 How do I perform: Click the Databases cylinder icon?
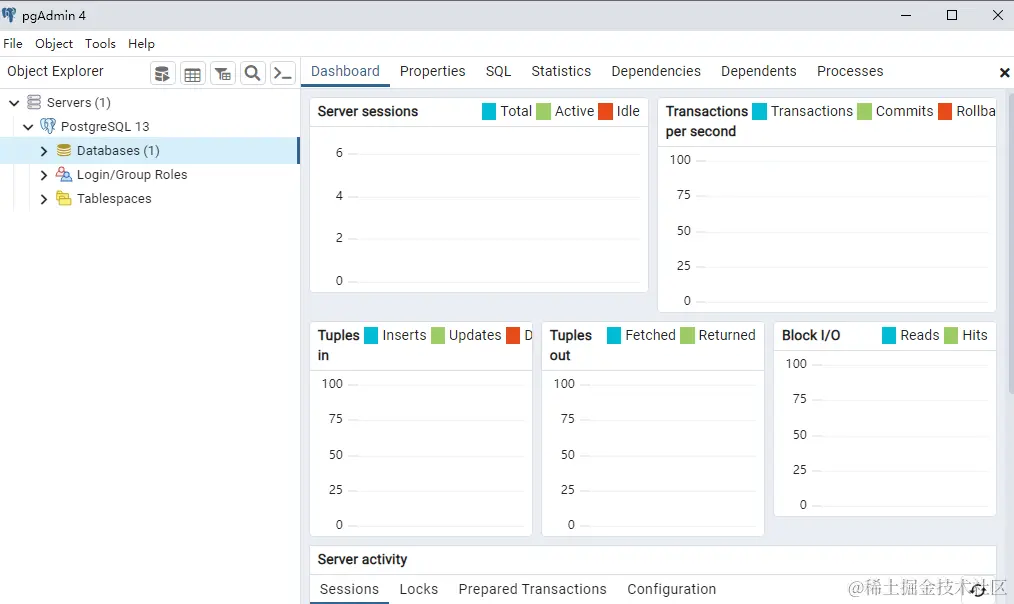[63, 150]
